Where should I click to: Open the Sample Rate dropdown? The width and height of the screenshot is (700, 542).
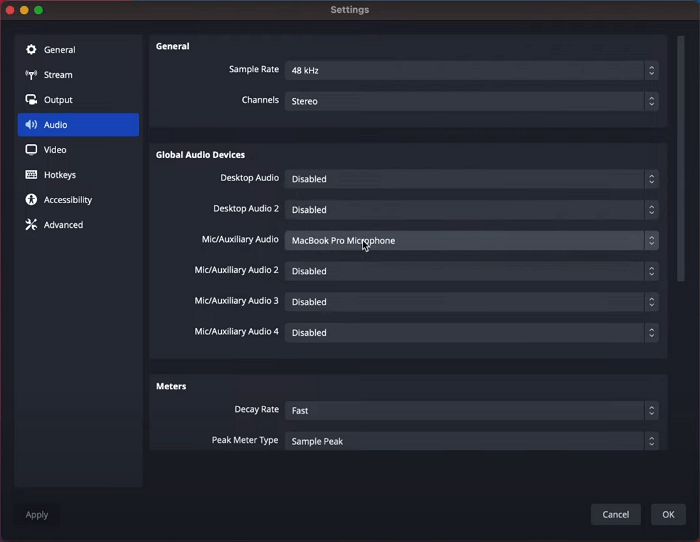pos(471,71)
